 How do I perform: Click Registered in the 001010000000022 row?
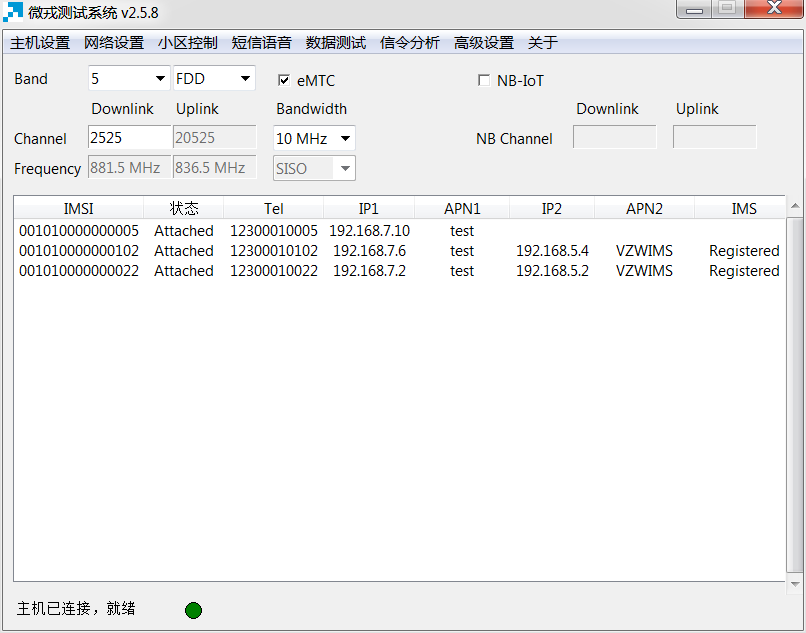(x=744, y=271)
